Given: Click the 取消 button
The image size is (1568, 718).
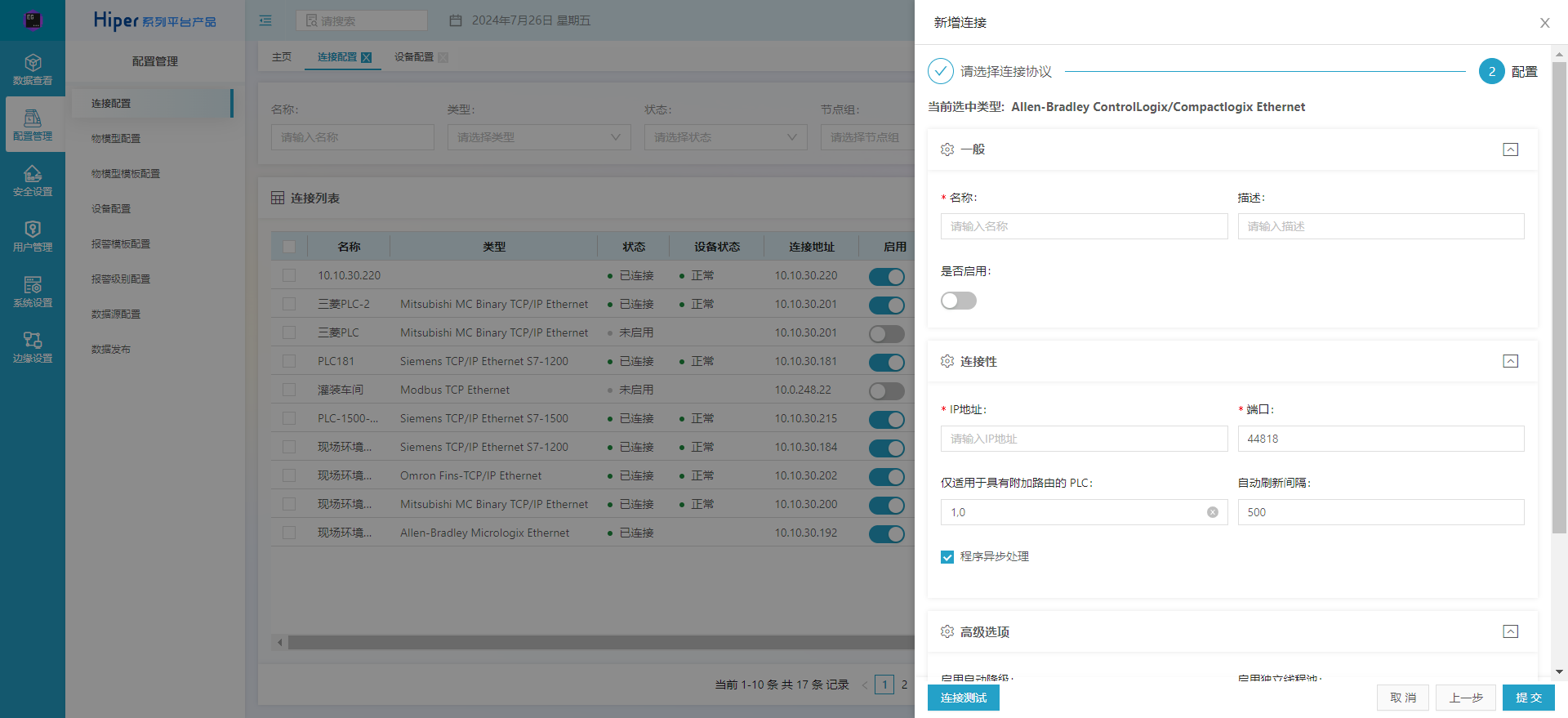Looking at the screenshot, I should pyautogui.click(x=1403, y=698).
